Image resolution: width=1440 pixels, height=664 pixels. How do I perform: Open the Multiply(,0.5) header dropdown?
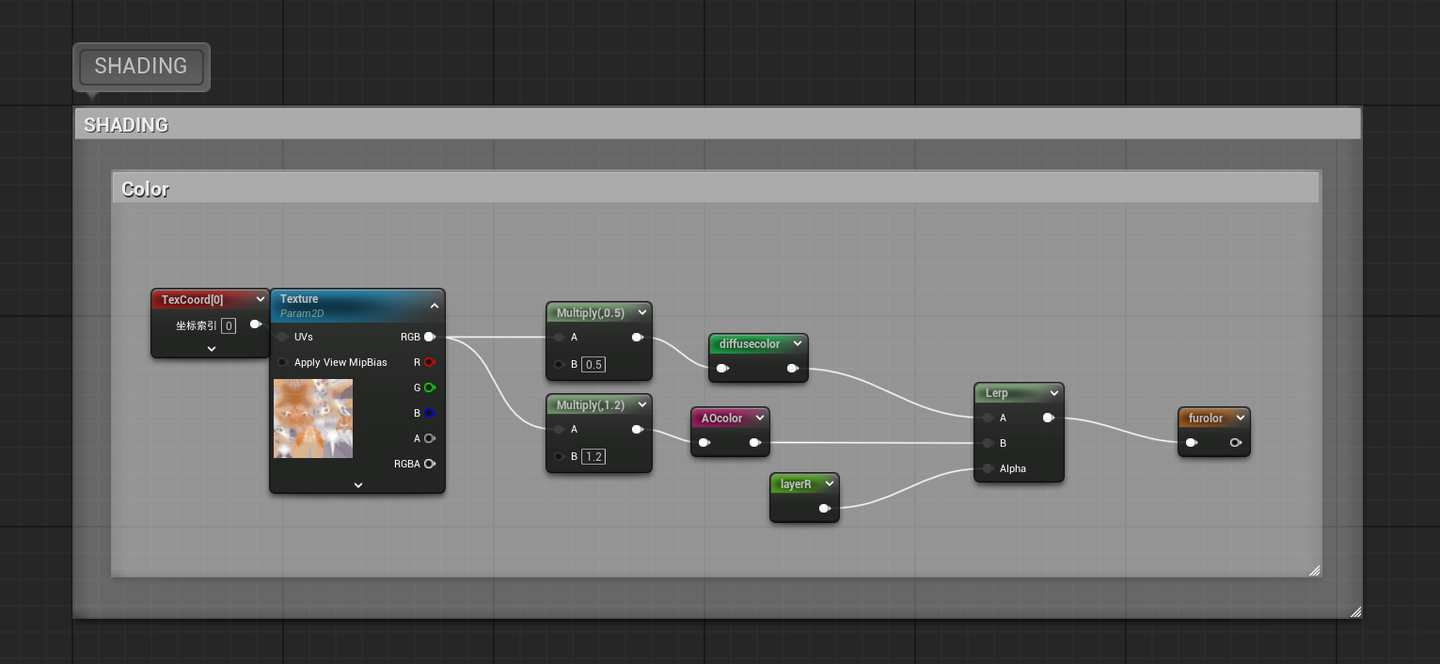(641, 313)
